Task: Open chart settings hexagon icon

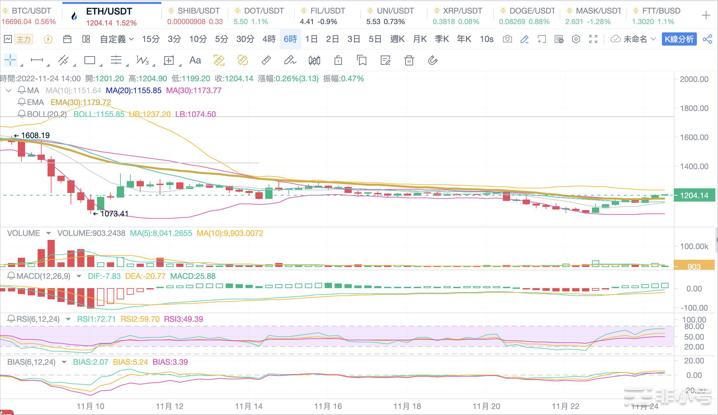Action: point(576,39)
